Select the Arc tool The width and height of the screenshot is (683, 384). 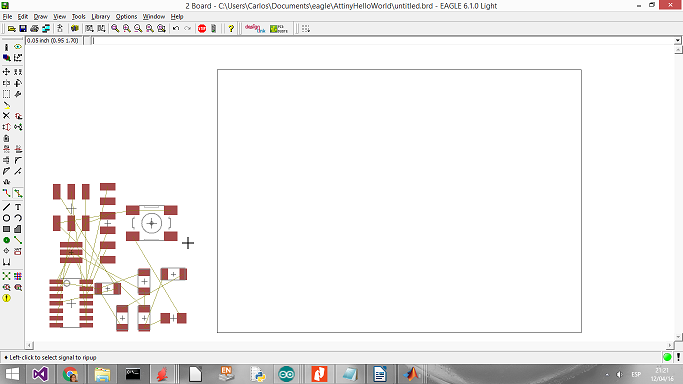(x=18, y=218)
